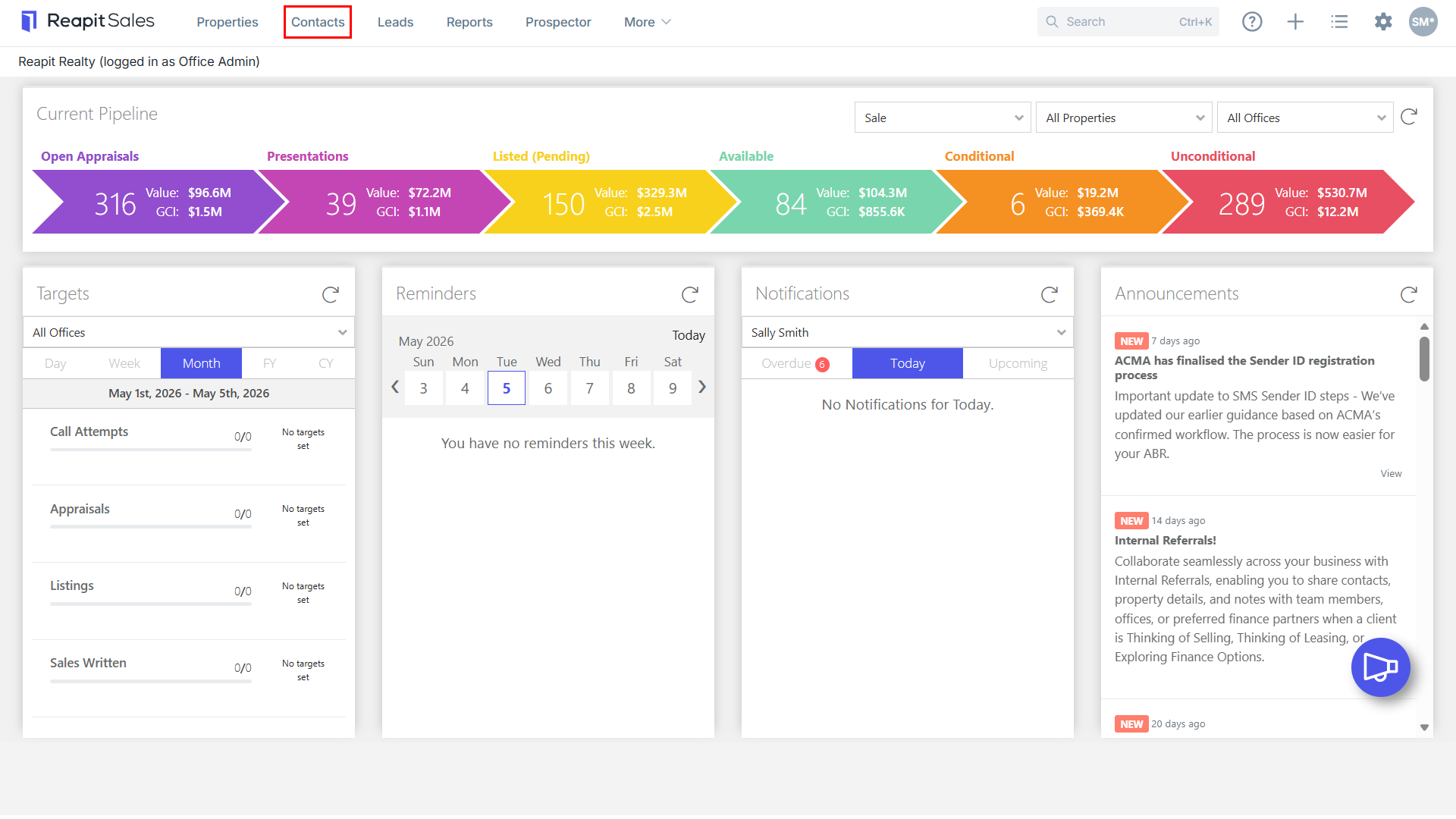The height and width of the screenshot is (819, 1456).
Task: Refresh the Notifications panel
Action: tap(1050, 294)
